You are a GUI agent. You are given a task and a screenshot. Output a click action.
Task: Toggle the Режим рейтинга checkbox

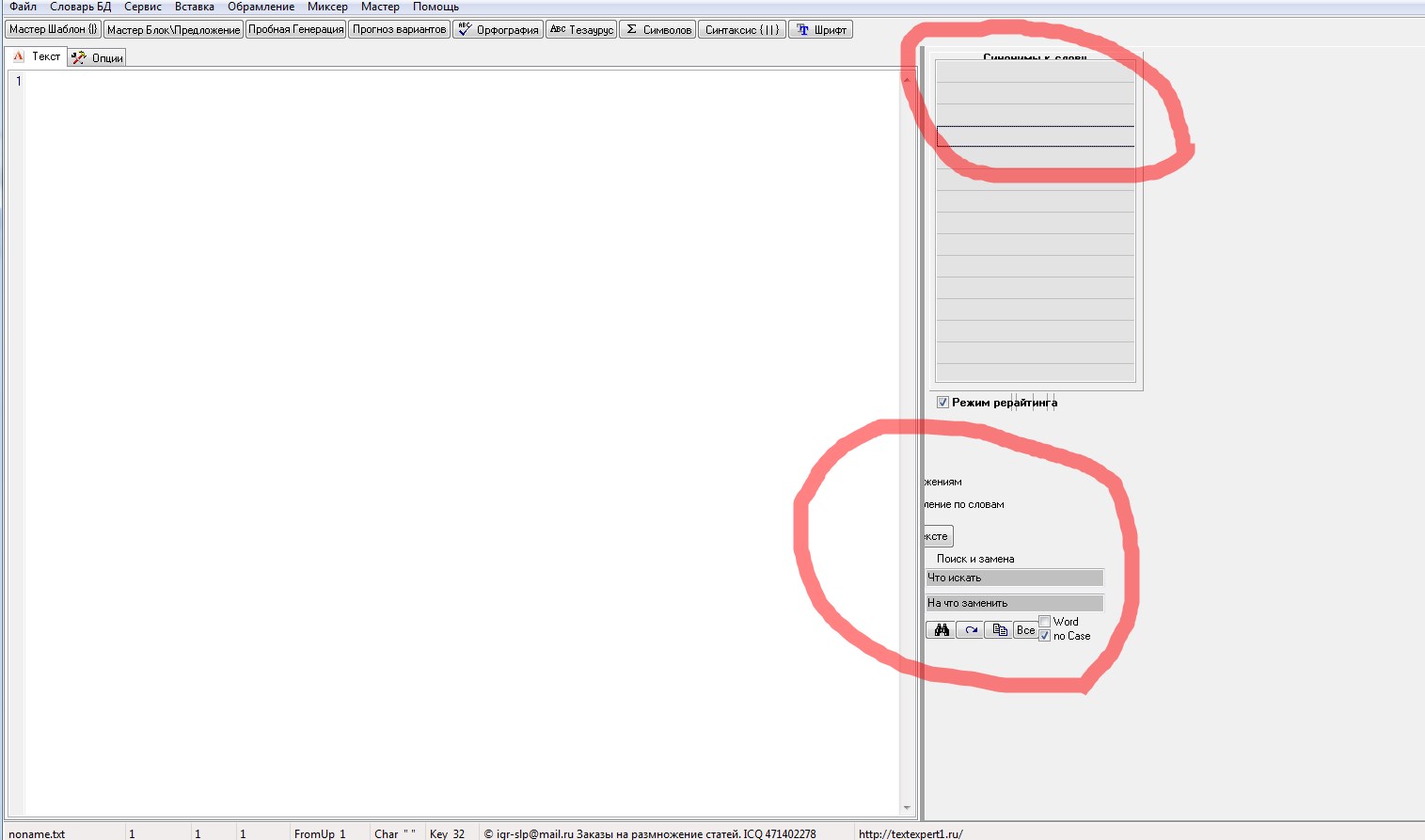point(942,403)
